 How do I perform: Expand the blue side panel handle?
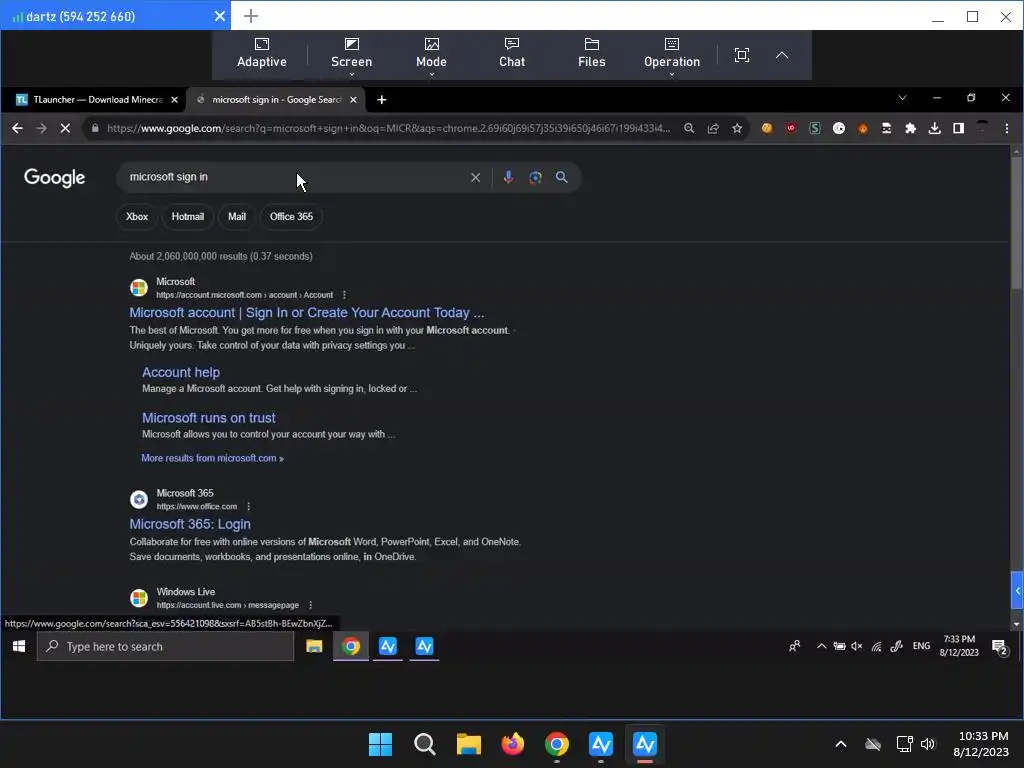coord(1017,591)
